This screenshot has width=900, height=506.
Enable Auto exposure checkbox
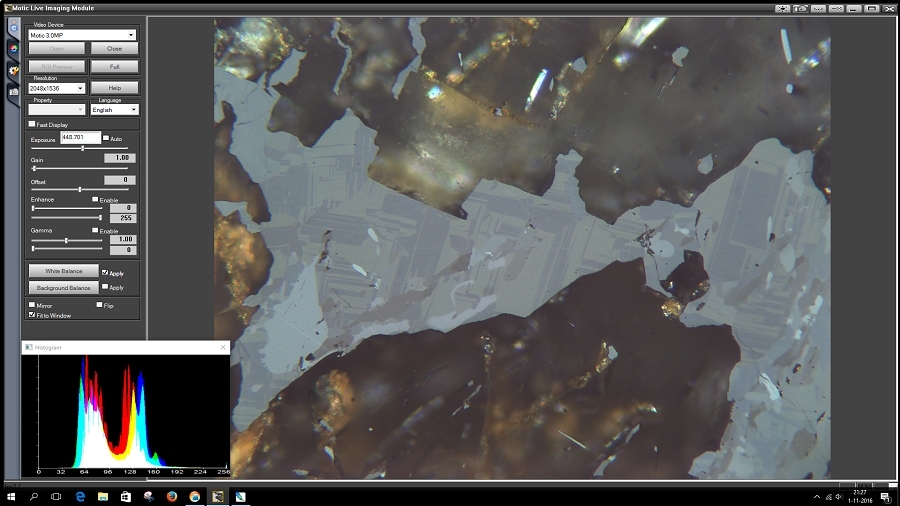[x=106, y=138]
